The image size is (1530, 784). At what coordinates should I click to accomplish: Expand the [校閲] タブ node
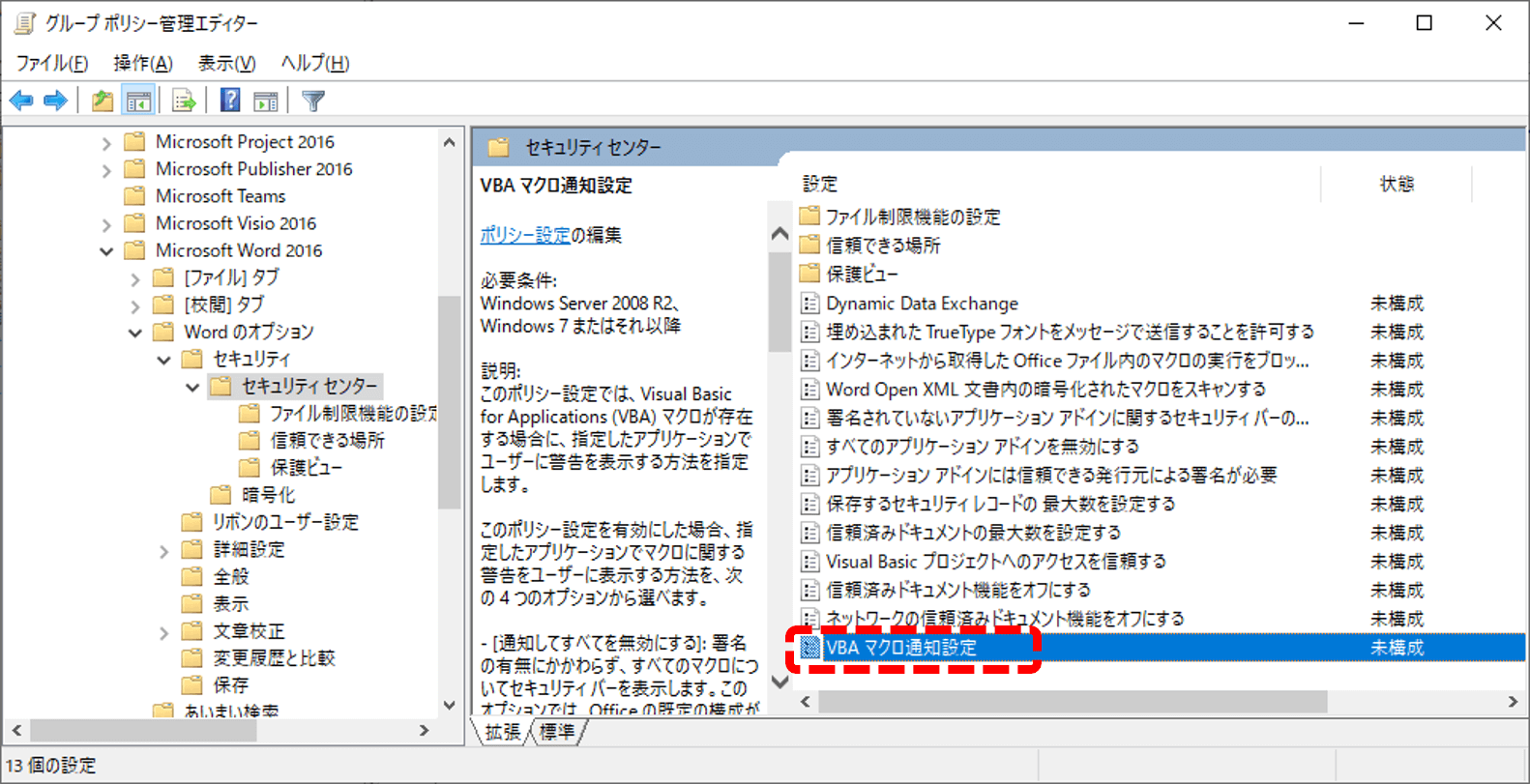tap(135, 305)
